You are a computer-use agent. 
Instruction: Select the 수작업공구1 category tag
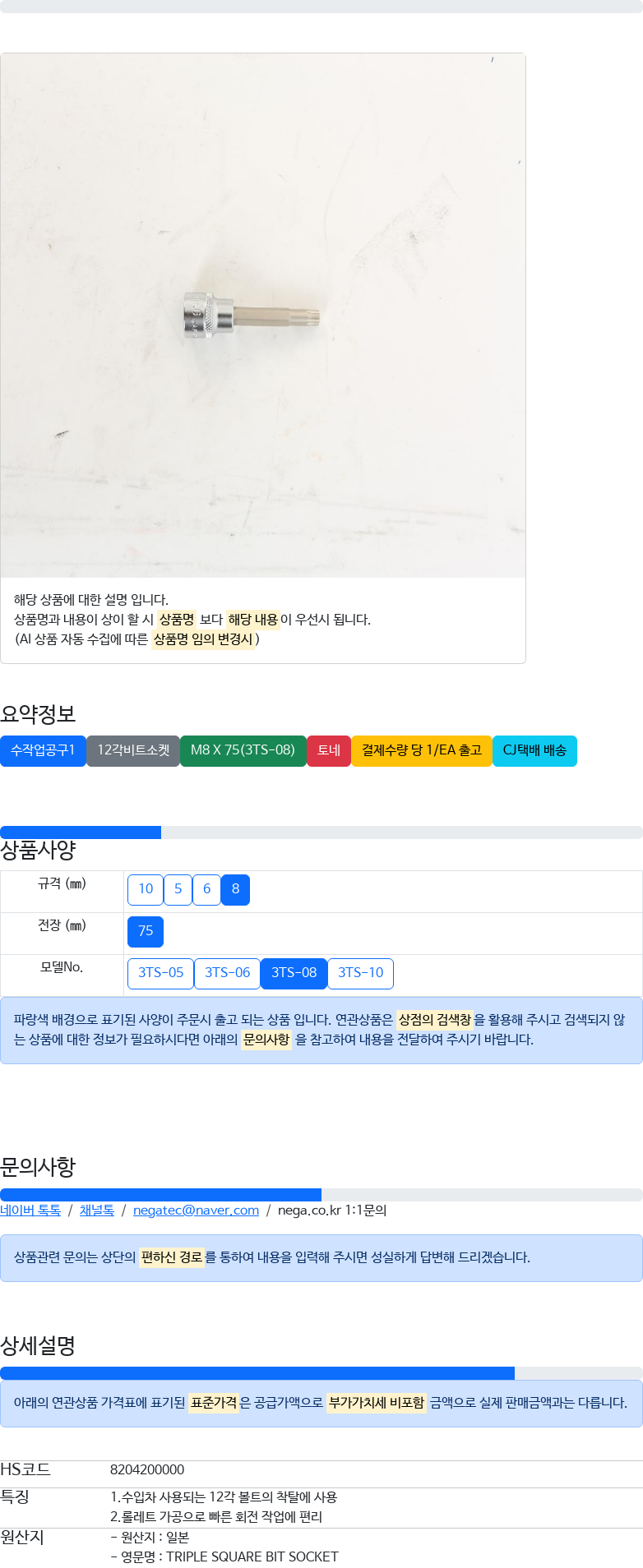(43, 750)
